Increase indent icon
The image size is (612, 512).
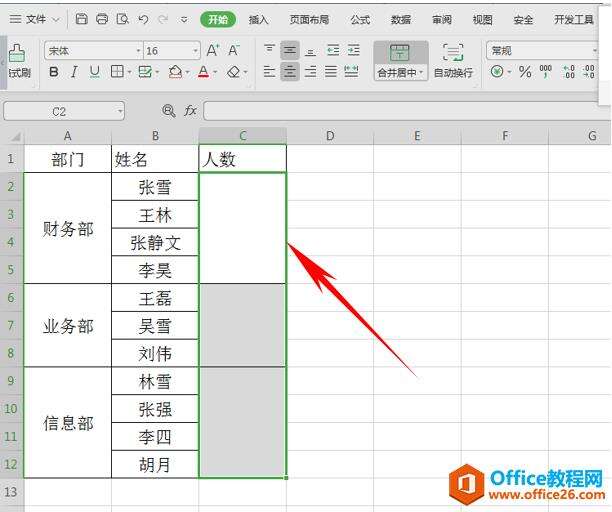coord(353,50)
